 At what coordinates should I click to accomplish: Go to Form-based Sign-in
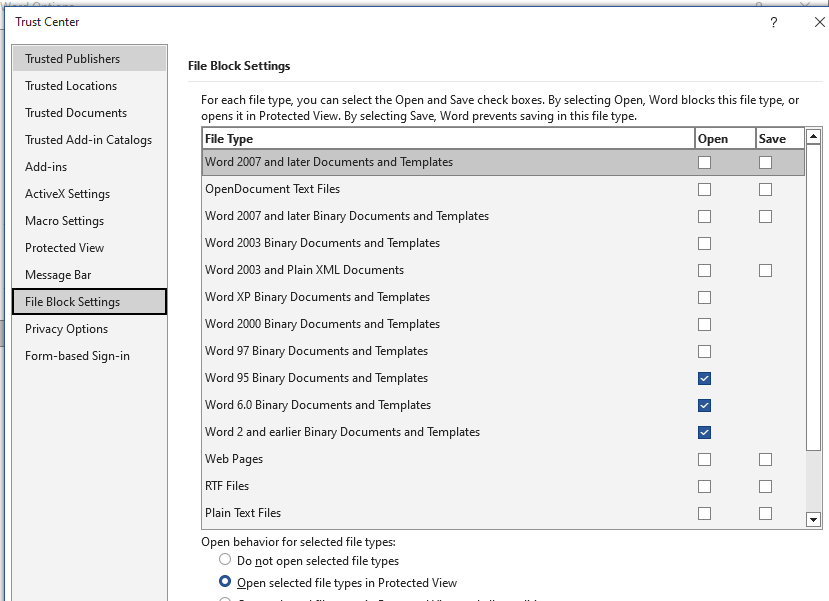(89, 355)
